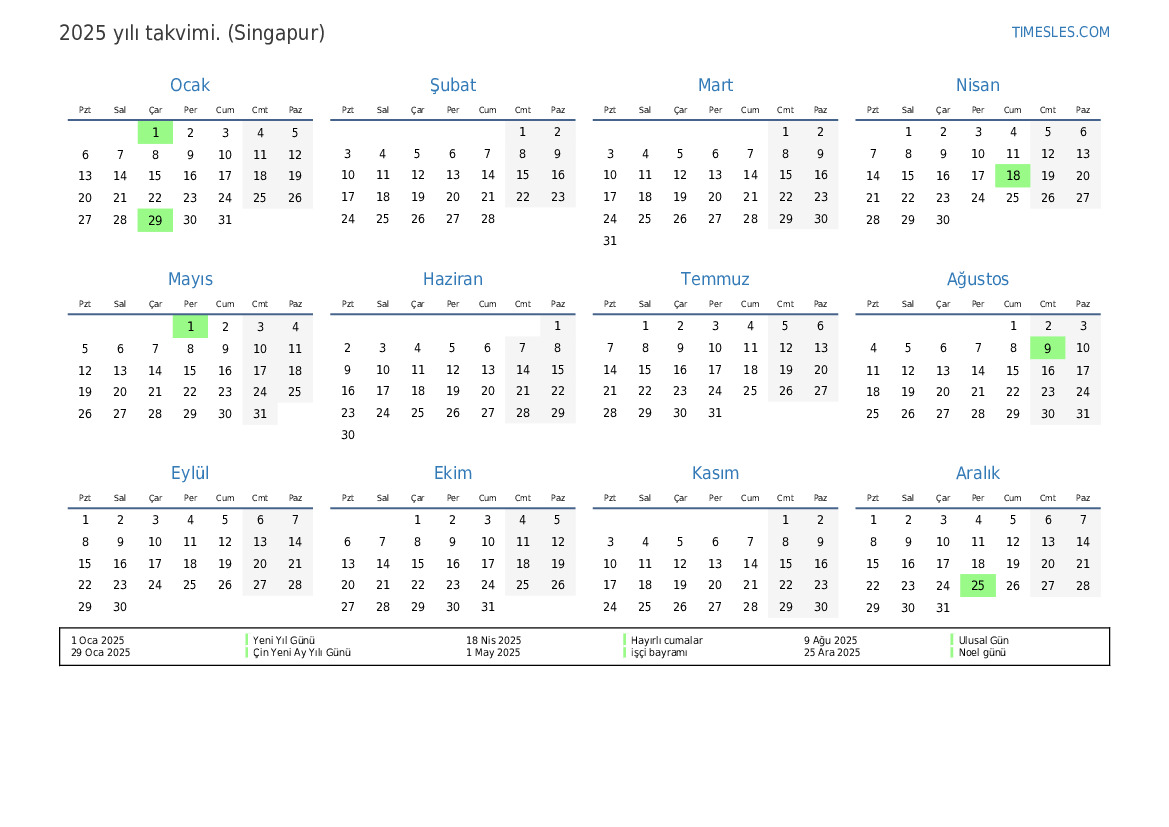Click the title '2025 yılı takvimi. (Singapur)'
This screenshot has width=1169, height=827.
click(x=192, y=33)
